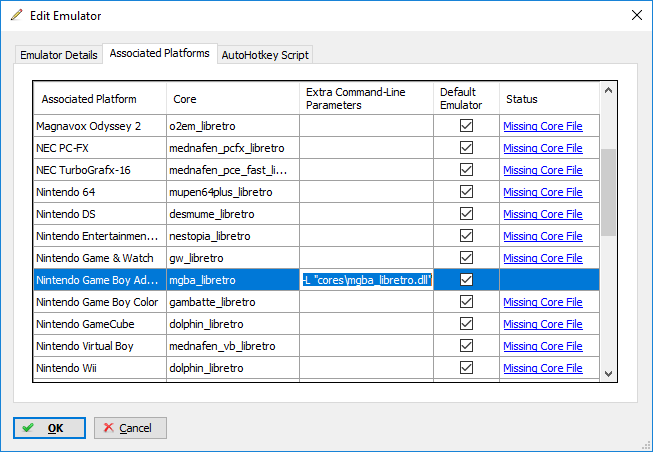Open the AutoHotkey Script tab
The width and height of the screenshot is (653, 452).
coord(265,55)
